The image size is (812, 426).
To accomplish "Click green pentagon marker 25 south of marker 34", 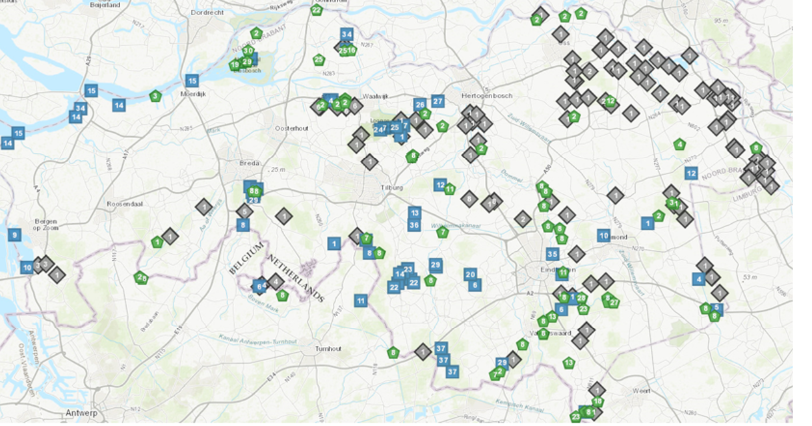I will point(319,60).
